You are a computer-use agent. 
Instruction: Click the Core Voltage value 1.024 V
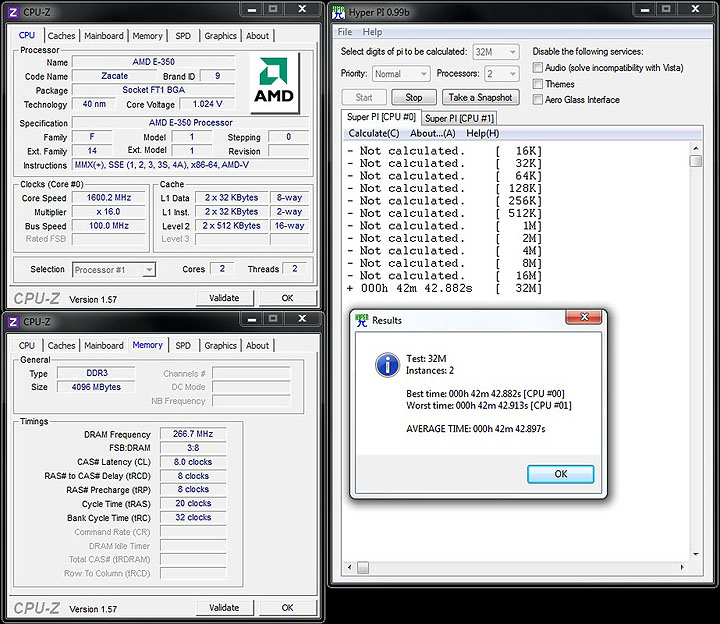click(207, 104)
